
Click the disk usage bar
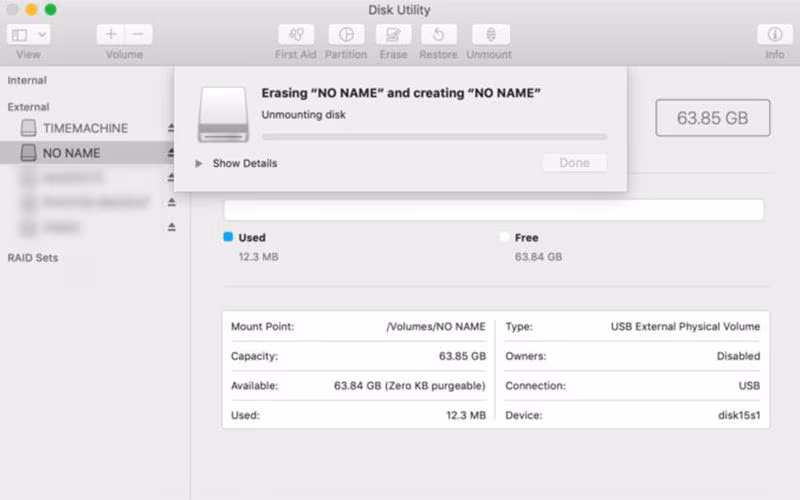pos(493,210)
